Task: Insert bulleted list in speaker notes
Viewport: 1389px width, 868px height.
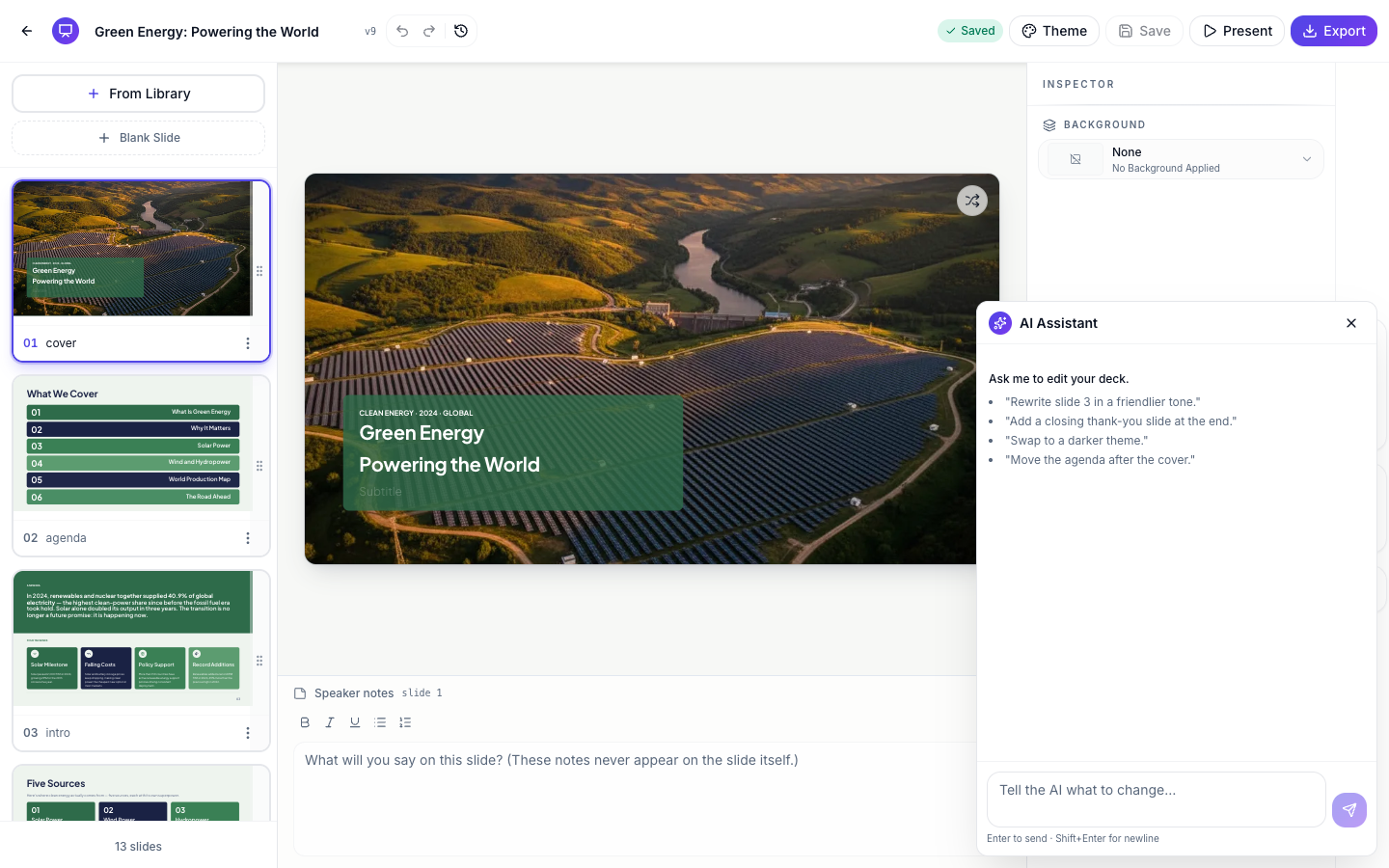Action: tap(380, 722)
